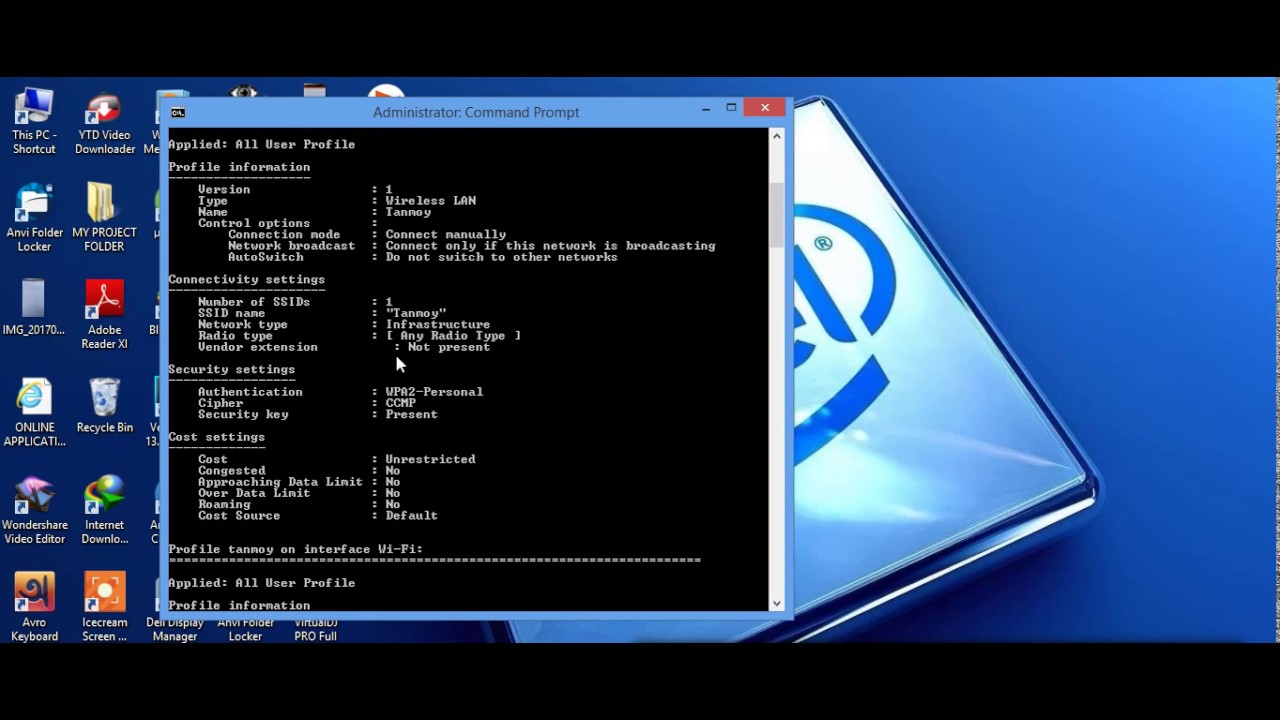Viewport: 1280px width, 720px height.
Task: Click the "Infrastructure" network type value
Action: (x=438, y=324)
